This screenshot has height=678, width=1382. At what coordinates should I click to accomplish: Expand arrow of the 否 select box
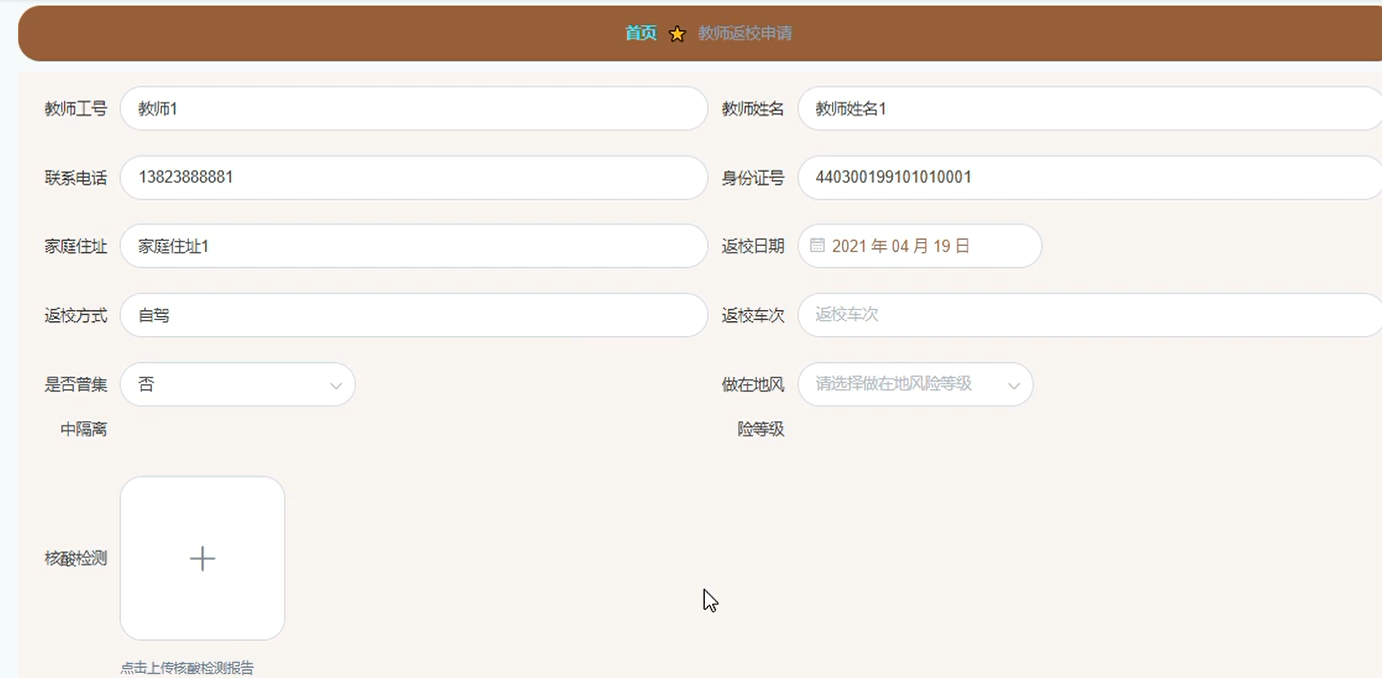(x=336, y=386)
